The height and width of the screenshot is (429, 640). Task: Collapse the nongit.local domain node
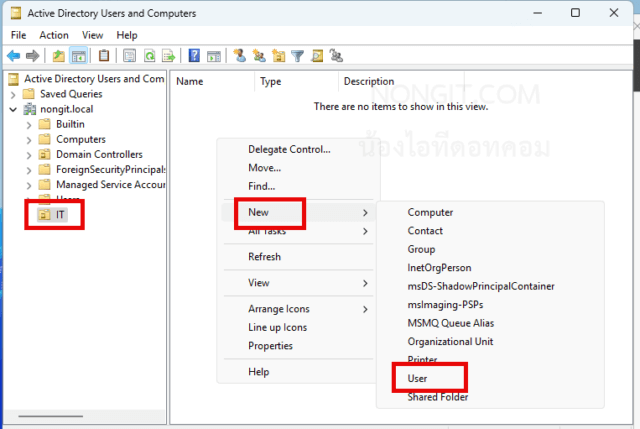pyautogui.click(x=13, y=109)
